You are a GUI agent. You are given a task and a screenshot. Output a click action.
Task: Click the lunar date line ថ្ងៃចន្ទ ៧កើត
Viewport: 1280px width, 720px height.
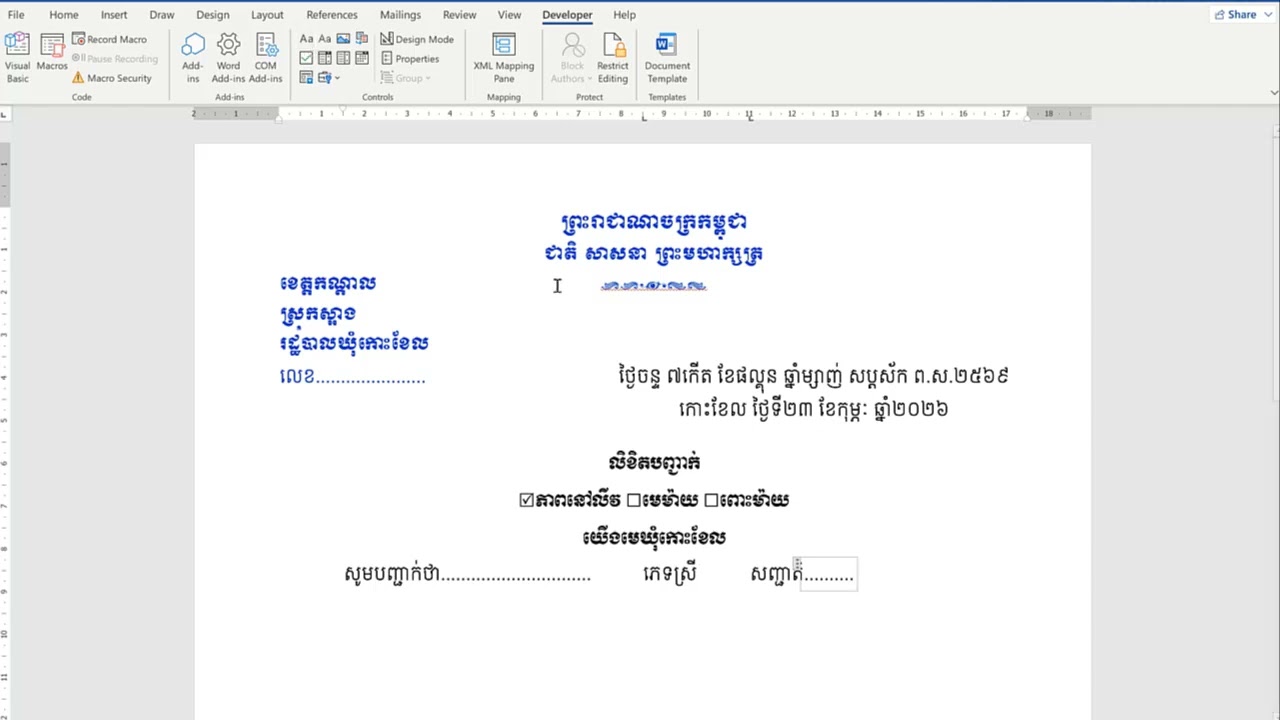[813, 376]
